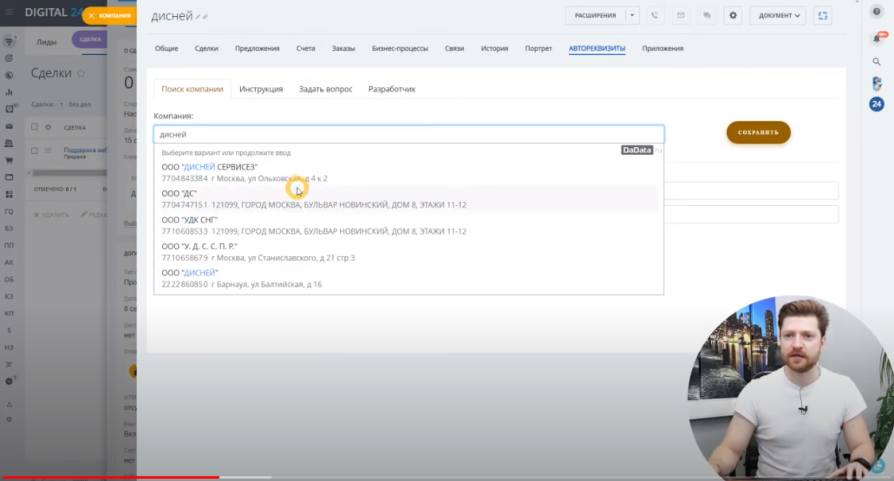
Task: Open the История tab
Action: click(494, 48)
